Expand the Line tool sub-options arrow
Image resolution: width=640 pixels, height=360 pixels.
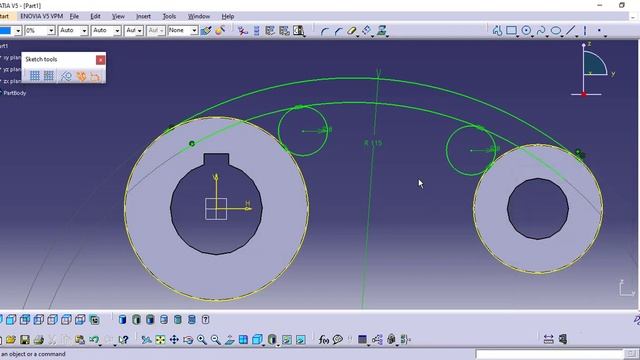[x=576, y=36]
